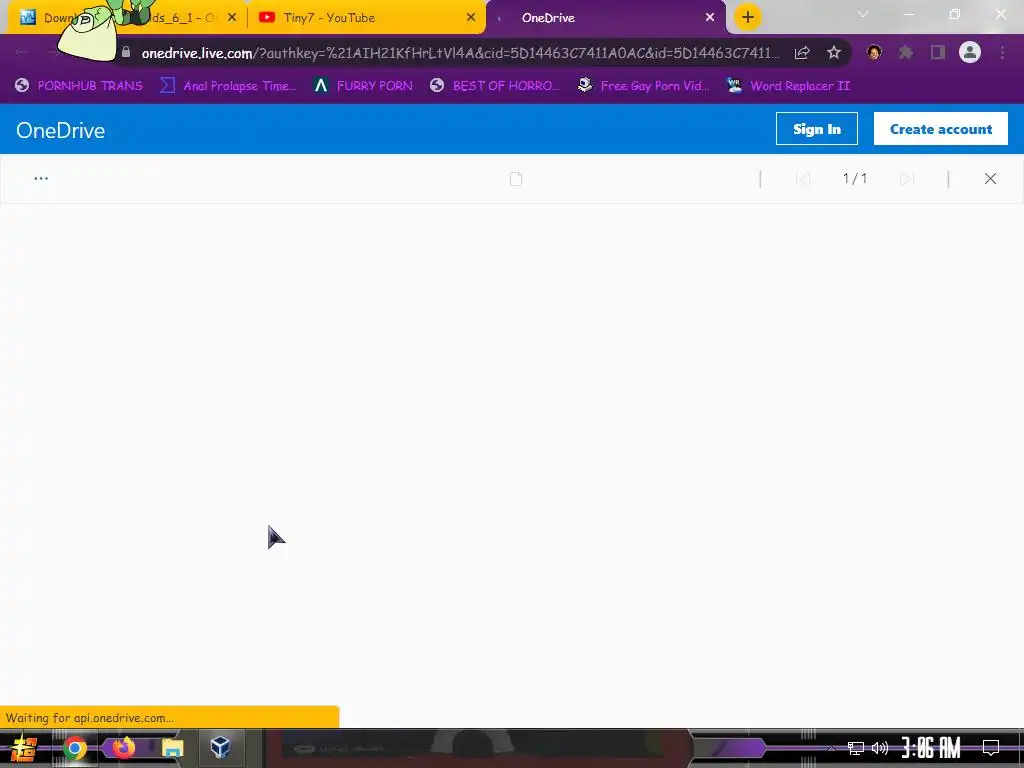Click the onedrive.live.com address bar
Viewport: 1024px width, 768px height.
point(460,53)
